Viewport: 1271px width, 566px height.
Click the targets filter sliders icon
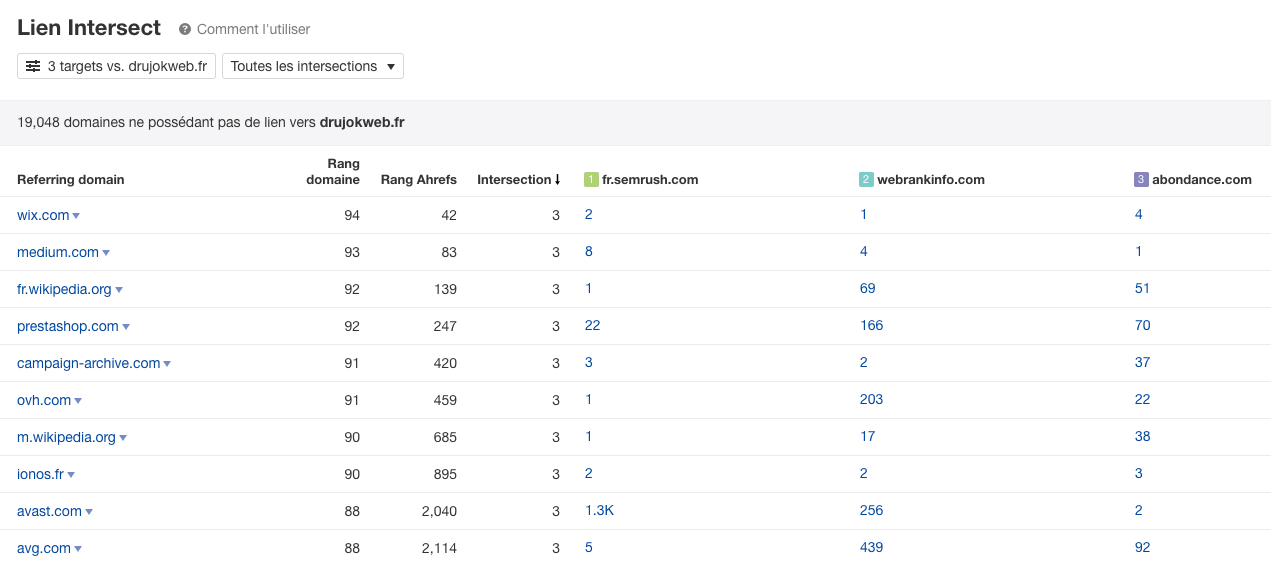pyautogui.click(x=33, y=66)
